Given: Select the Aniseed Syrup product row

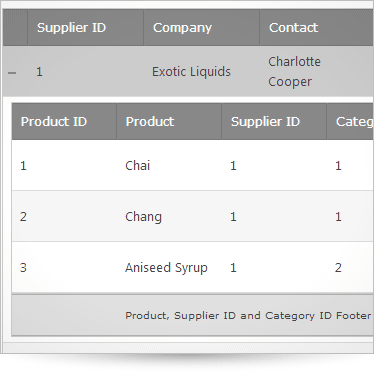Looking at the screenshot, I should pyautogui.click(x=192, y=267).
